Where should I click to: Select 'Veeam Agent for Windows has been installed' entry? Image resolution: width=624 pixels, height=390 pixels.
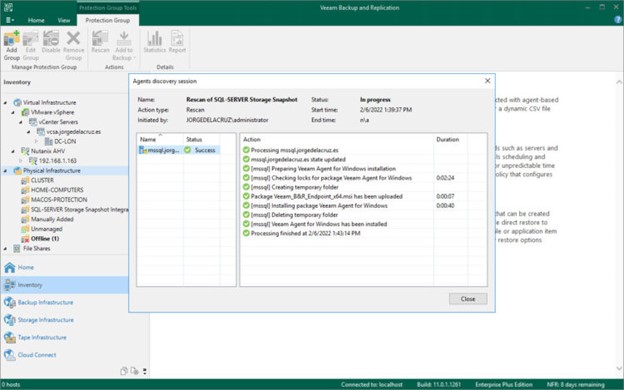click(x=319, y=224)
